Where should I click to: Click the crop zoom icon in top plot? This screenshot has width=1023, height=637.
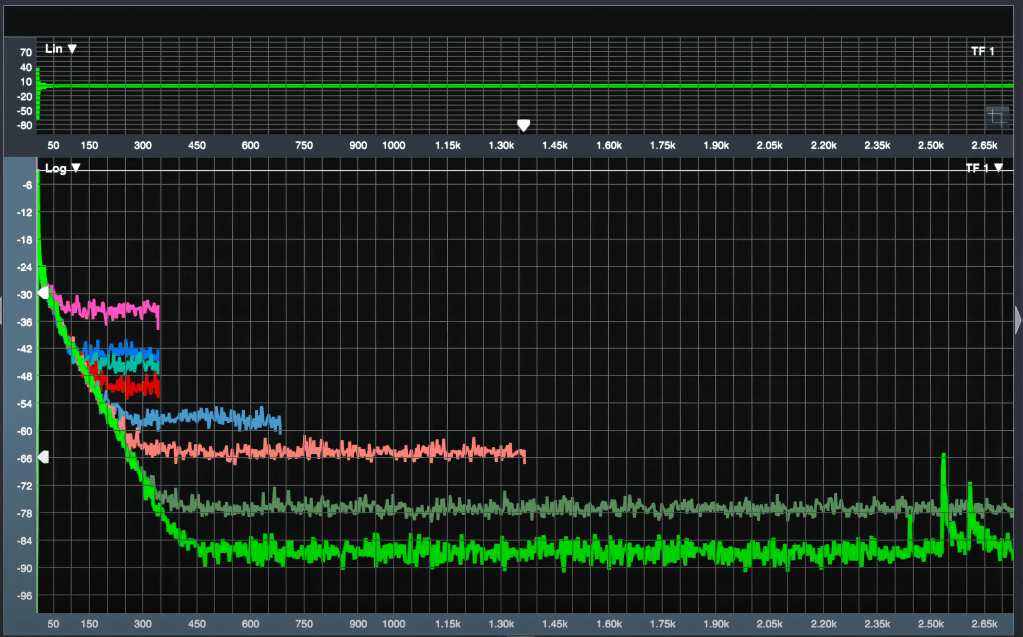[996, 117]
